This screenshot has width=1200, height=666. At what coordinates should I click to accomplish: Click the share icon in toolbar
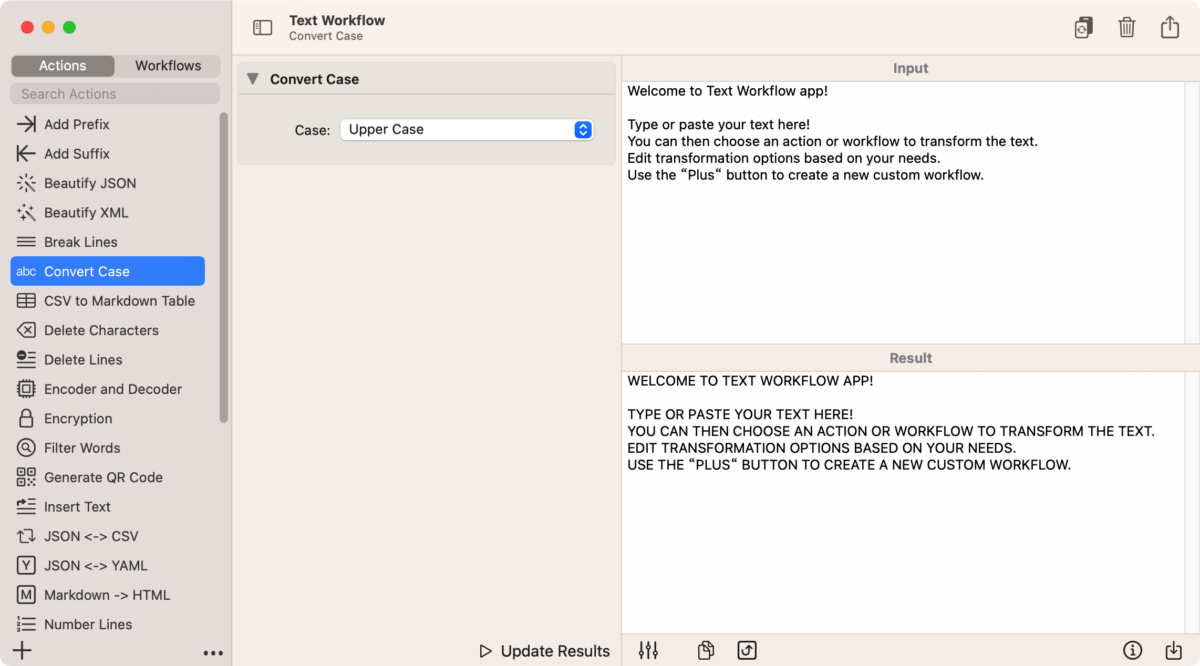pyautogui.click(x=1170, y=27)
